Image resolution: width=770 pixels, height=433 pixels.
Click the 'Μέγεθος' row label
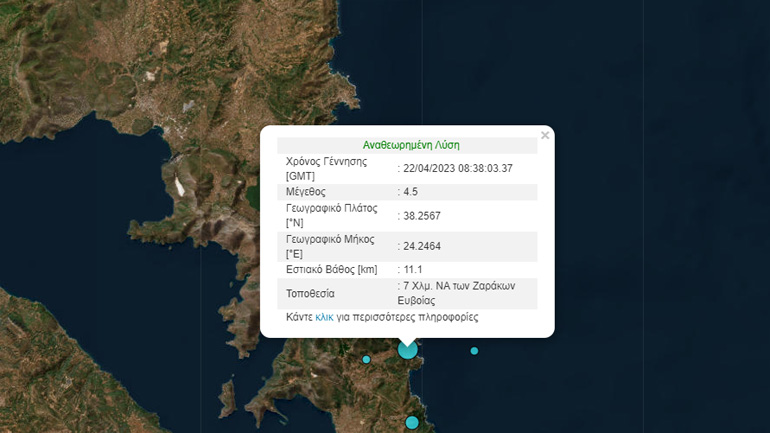[x=306, y=192]
